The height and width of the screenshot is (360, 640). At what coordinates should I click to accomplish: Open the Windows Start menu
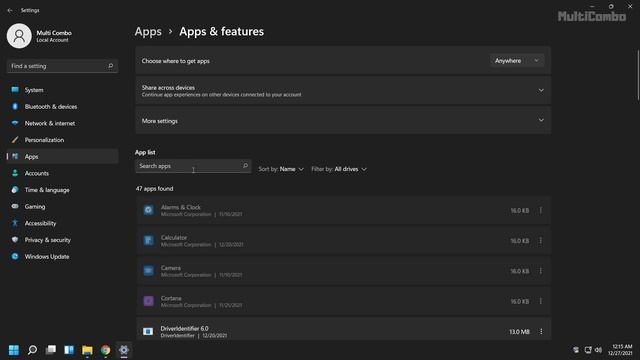pos(14,350)
